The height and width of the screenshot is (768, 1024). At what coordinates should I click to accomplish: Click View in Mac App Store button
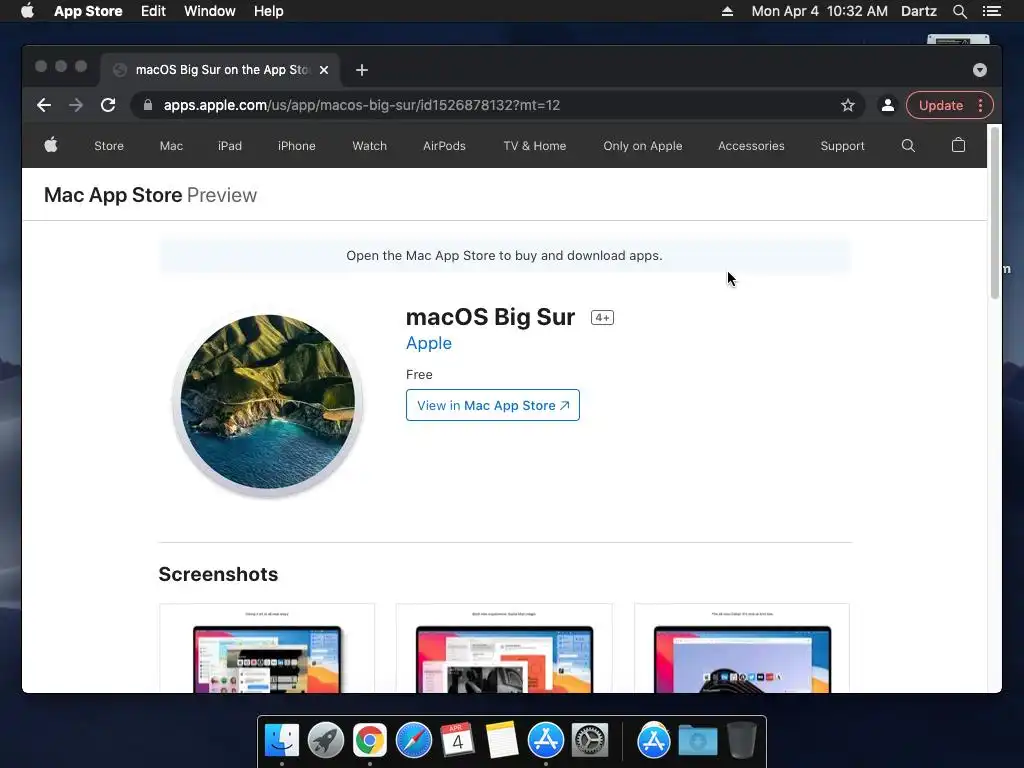(x=492, y=406)
